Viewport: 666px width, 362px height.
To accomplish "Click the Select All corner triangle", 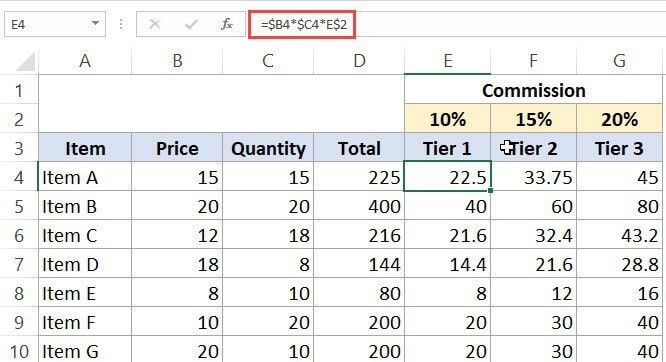I will [x=25, y=62].
